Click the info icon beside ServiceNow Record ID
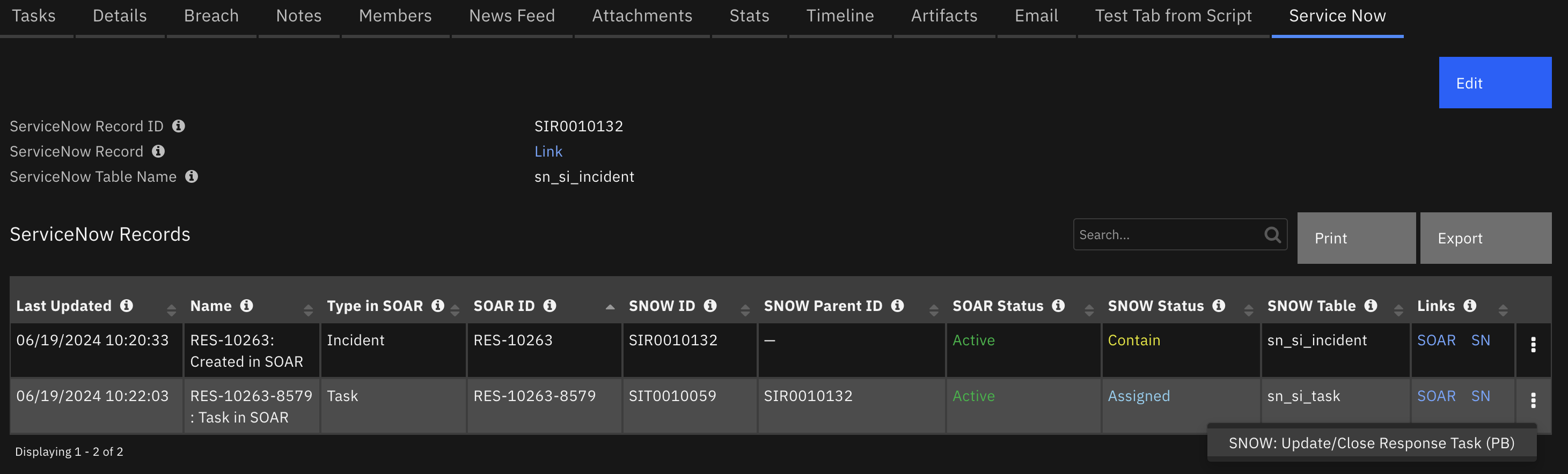Viewport: 1568px width, 474px height. click(178, 126)
